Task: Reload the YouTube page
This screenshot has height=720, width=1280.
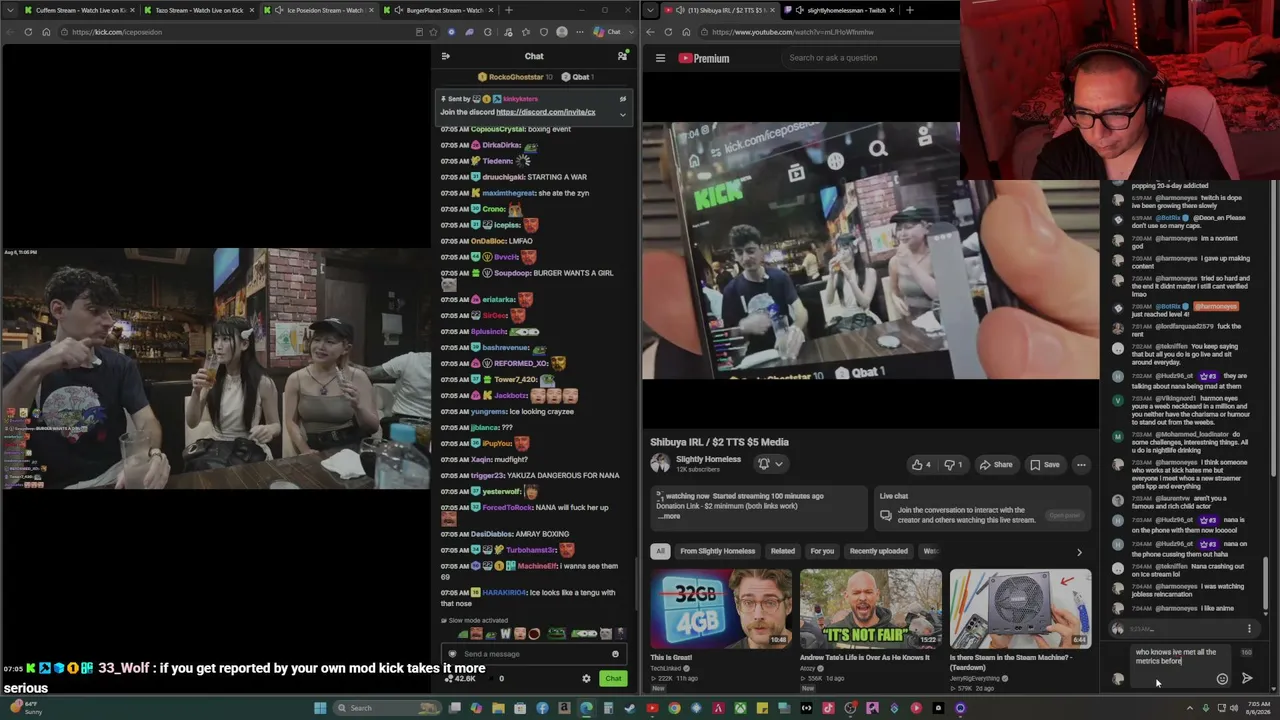Action: pyautogui.click(x=668, y=32)
